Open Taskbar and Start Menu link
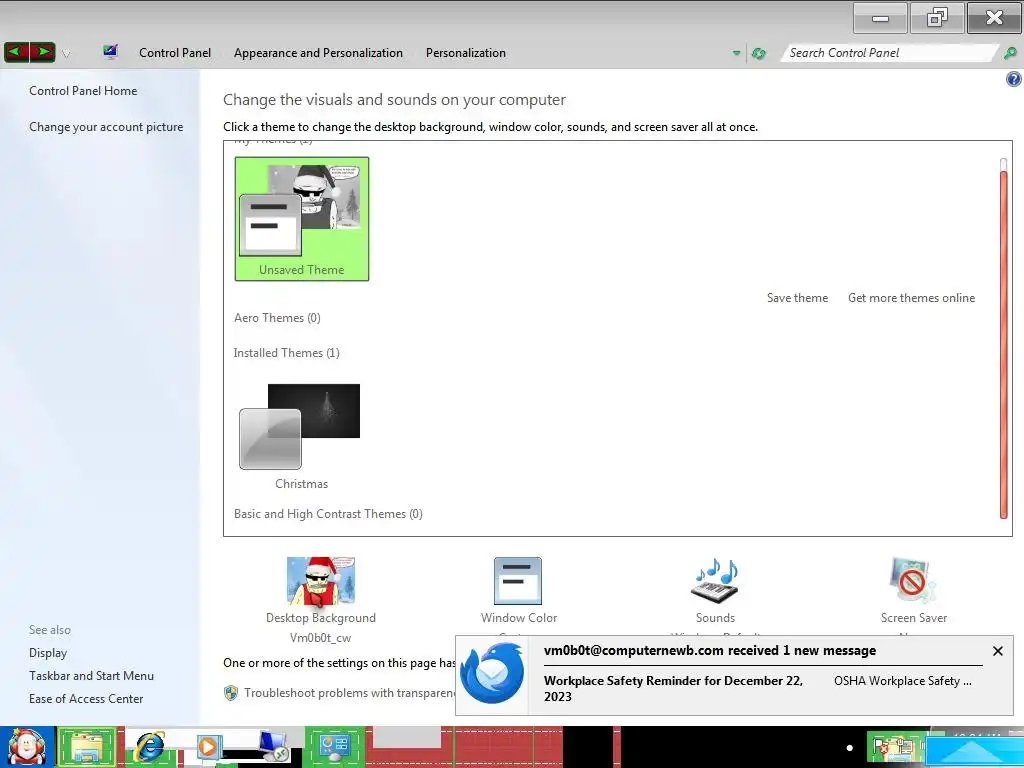The width and height of the screenshot is (1024, 768). (x=91, y=676)
